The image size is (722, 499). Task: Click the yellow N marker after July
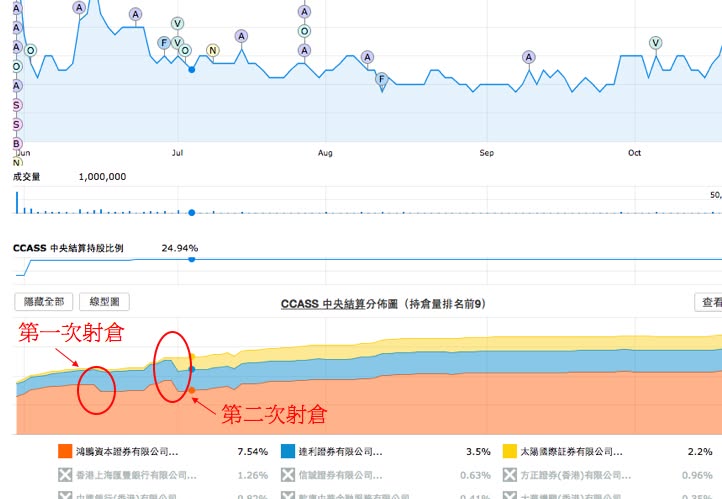212,51
